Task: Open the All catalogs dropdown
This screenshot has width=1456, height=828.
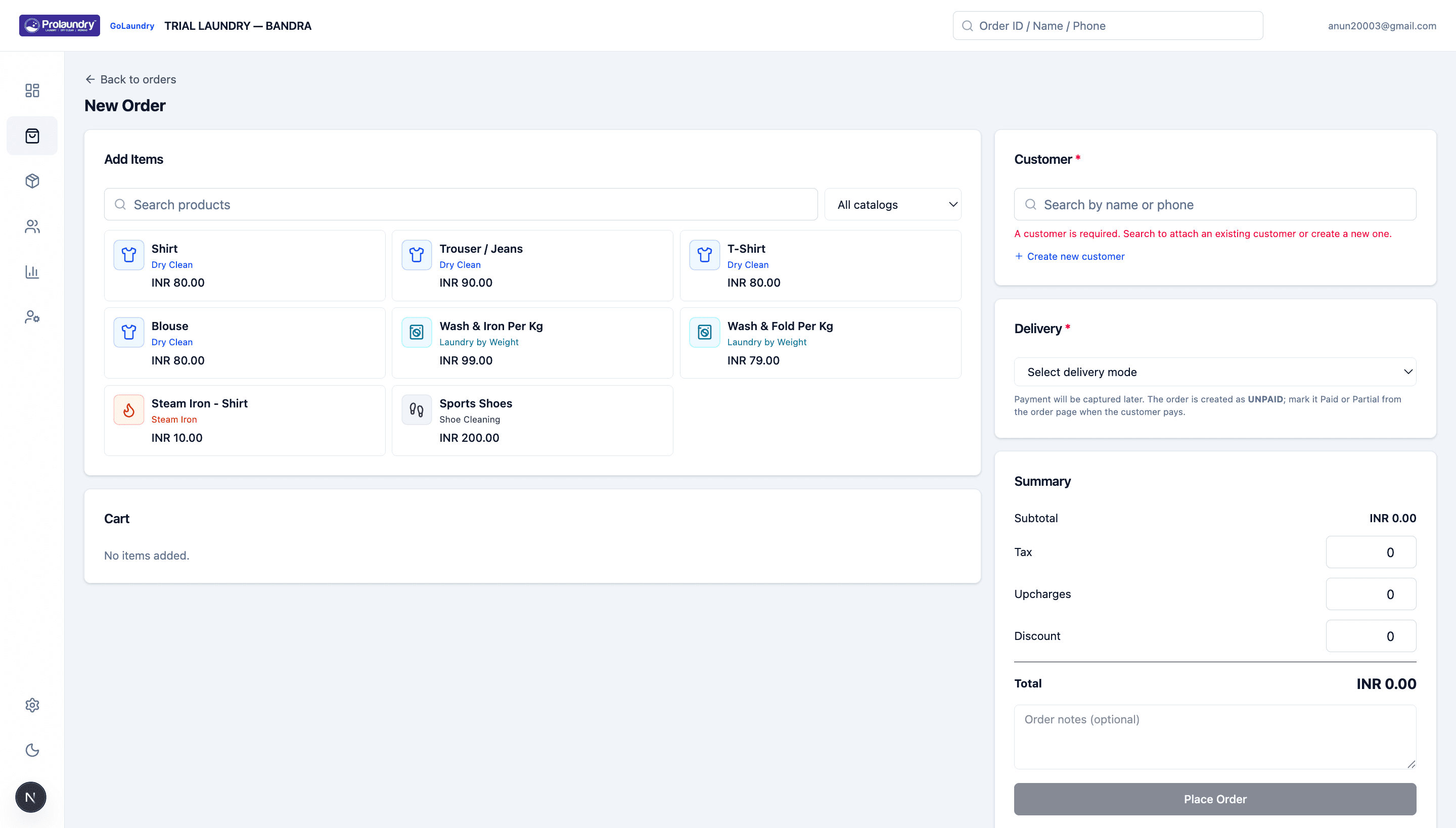Action: coord(893,204)
